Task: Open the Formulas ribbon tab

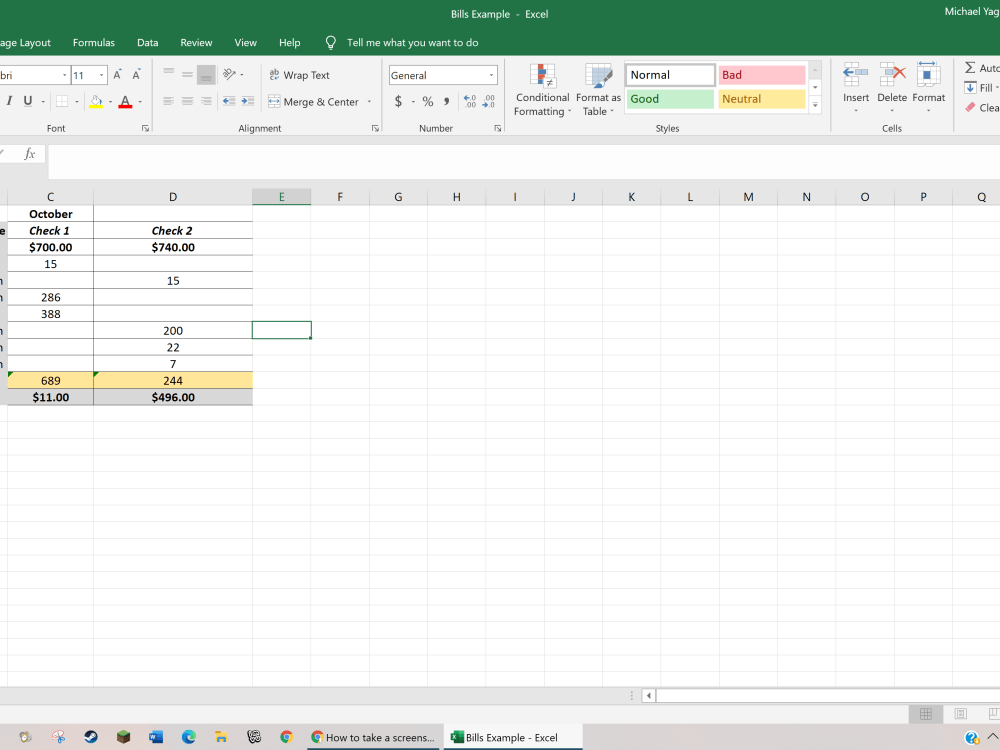Action: coord(94,43)
